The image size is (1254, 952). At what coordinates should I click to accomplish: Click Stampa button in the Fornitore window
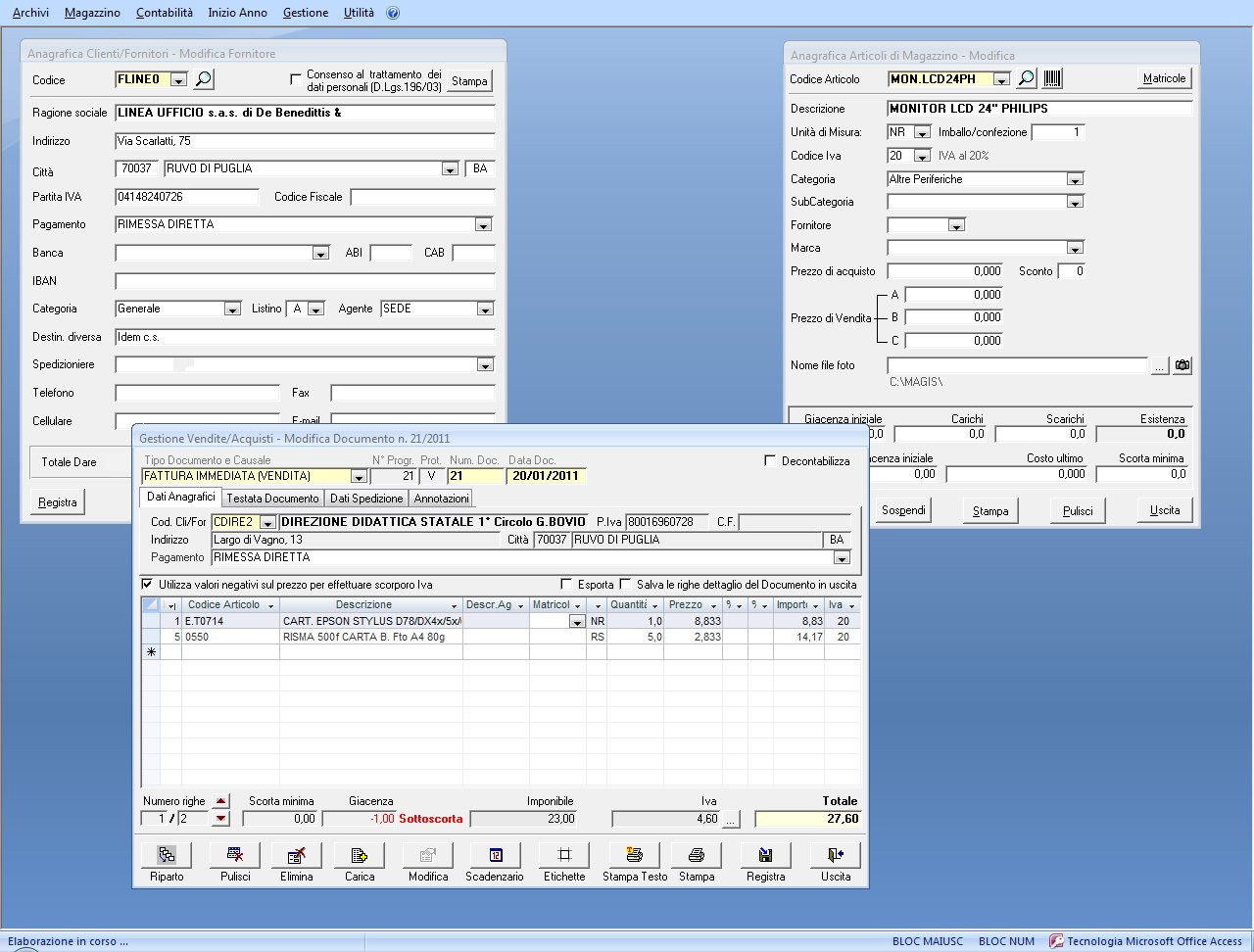469,81
